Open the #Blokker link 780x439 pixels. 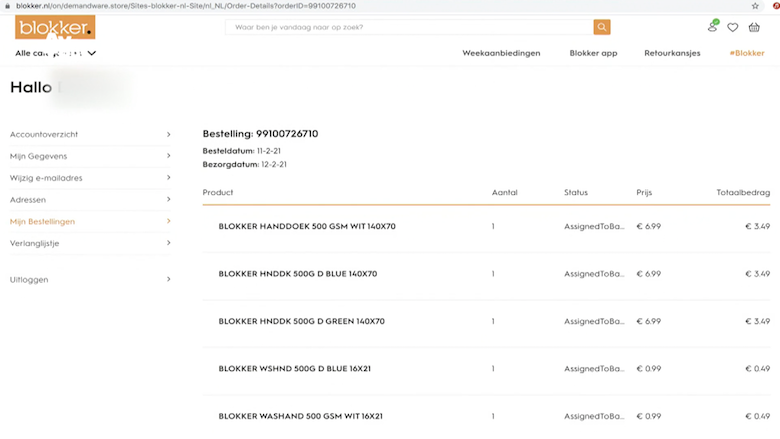tap(747, 53)
